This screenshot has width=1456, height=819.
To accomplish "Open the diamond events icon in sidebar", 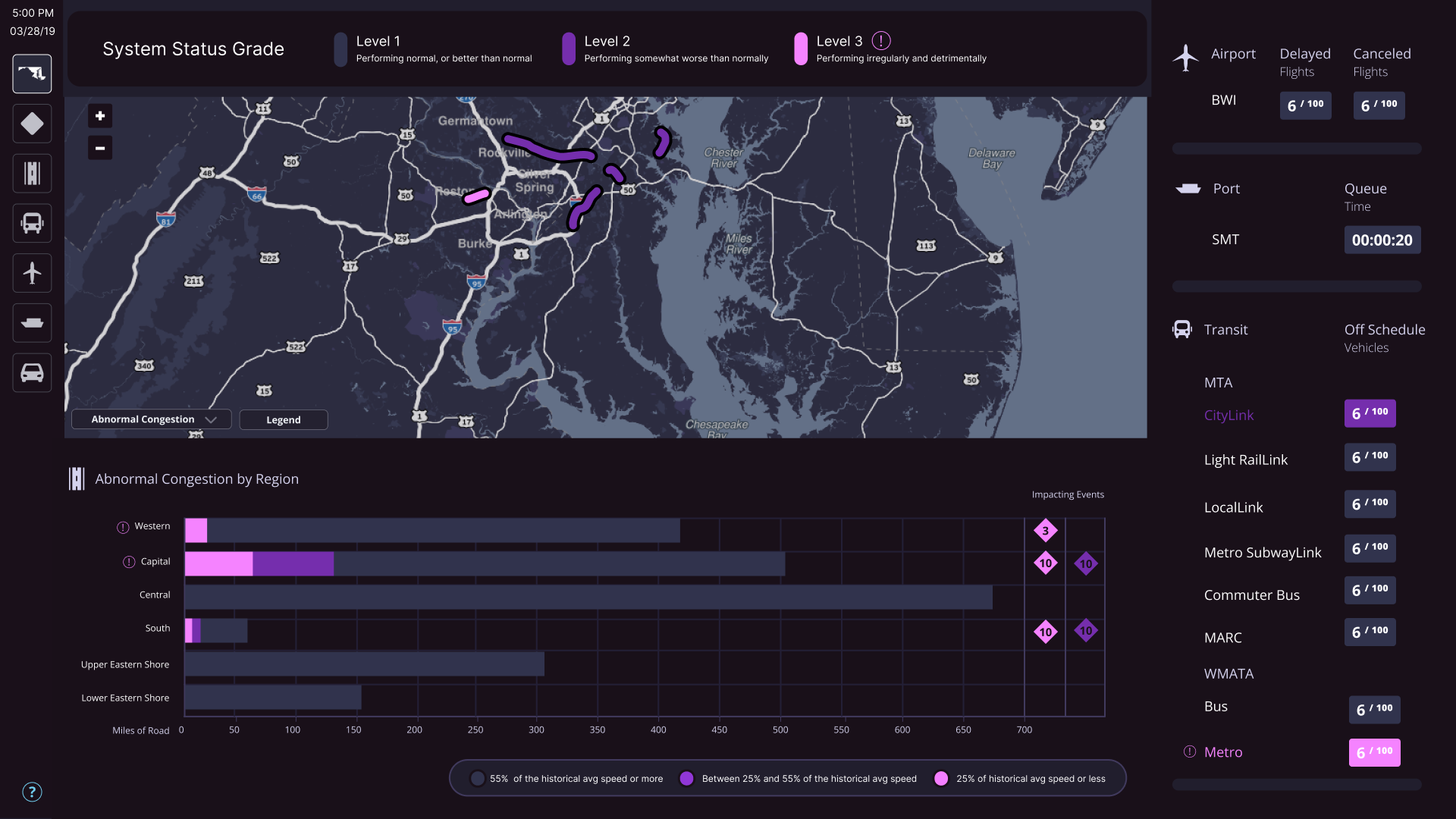I will pyautogui.click(x=32, y=124).
